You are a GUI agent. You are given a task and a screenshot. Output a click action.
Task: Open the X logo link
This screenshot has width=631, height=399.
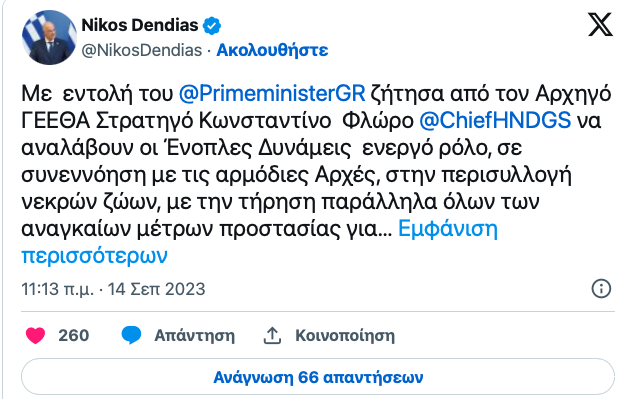[x=600, y=25]
